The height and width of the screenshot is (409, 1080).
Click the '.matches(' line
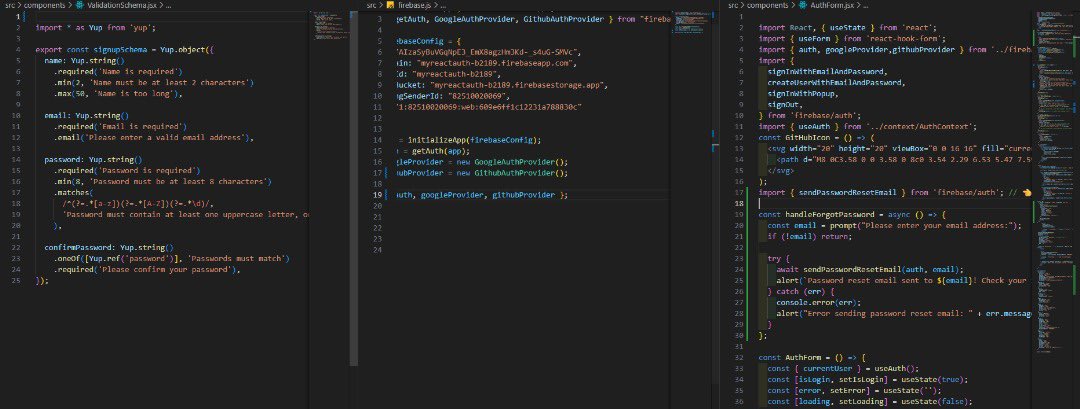[x=72, y=192]
